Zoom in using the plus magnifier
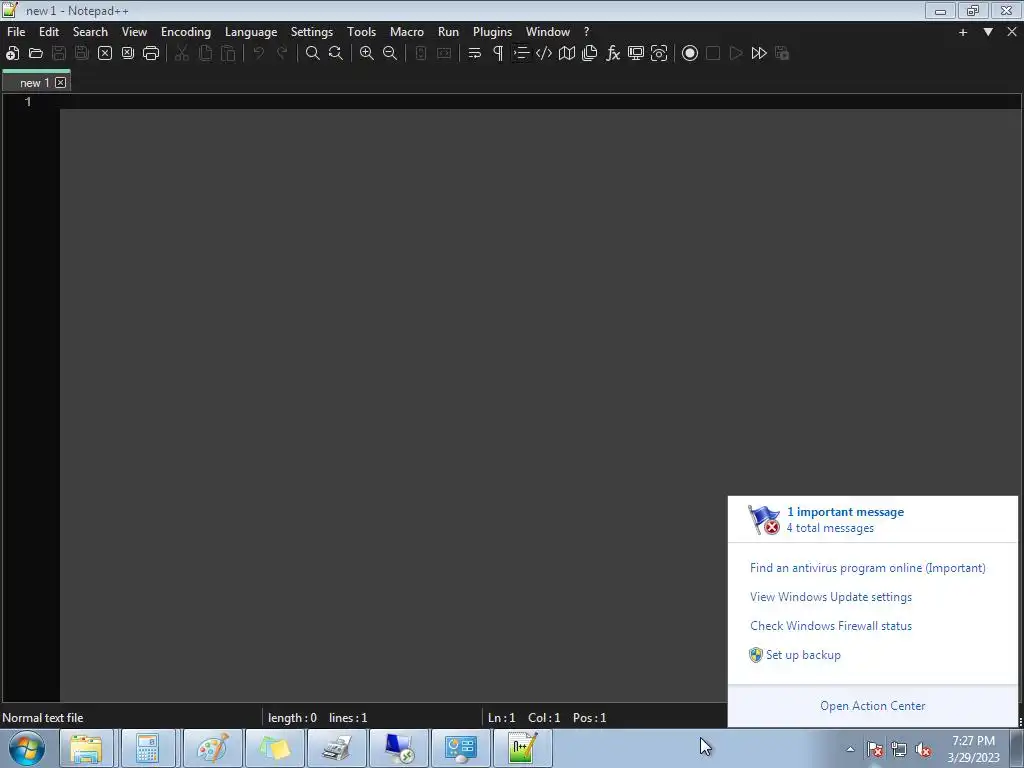This screenshot has width=1024, height=768. pyautogui.click(x=367, y=54)
